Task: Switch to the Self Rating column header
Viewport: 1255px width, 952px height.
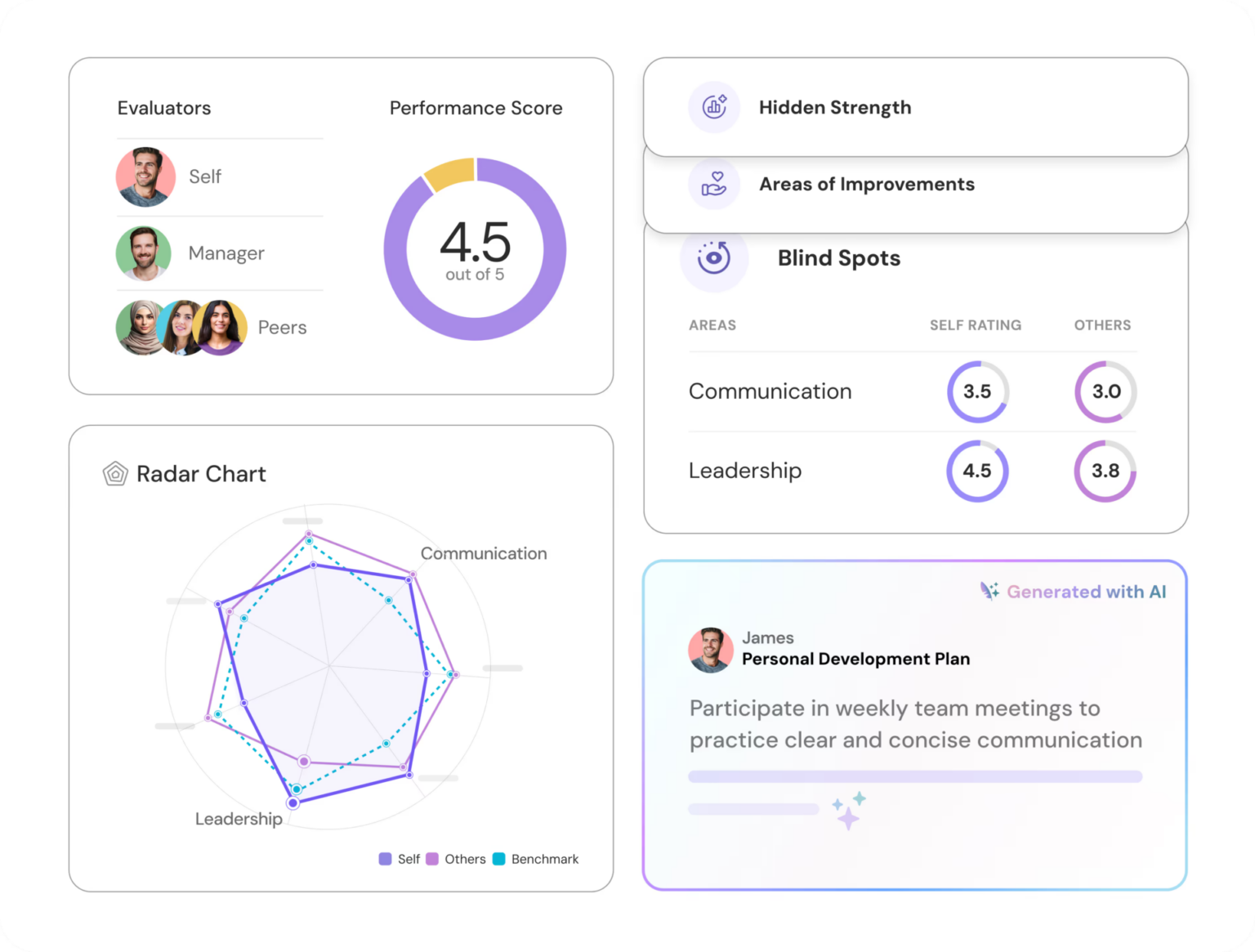Action: point(975,325)
